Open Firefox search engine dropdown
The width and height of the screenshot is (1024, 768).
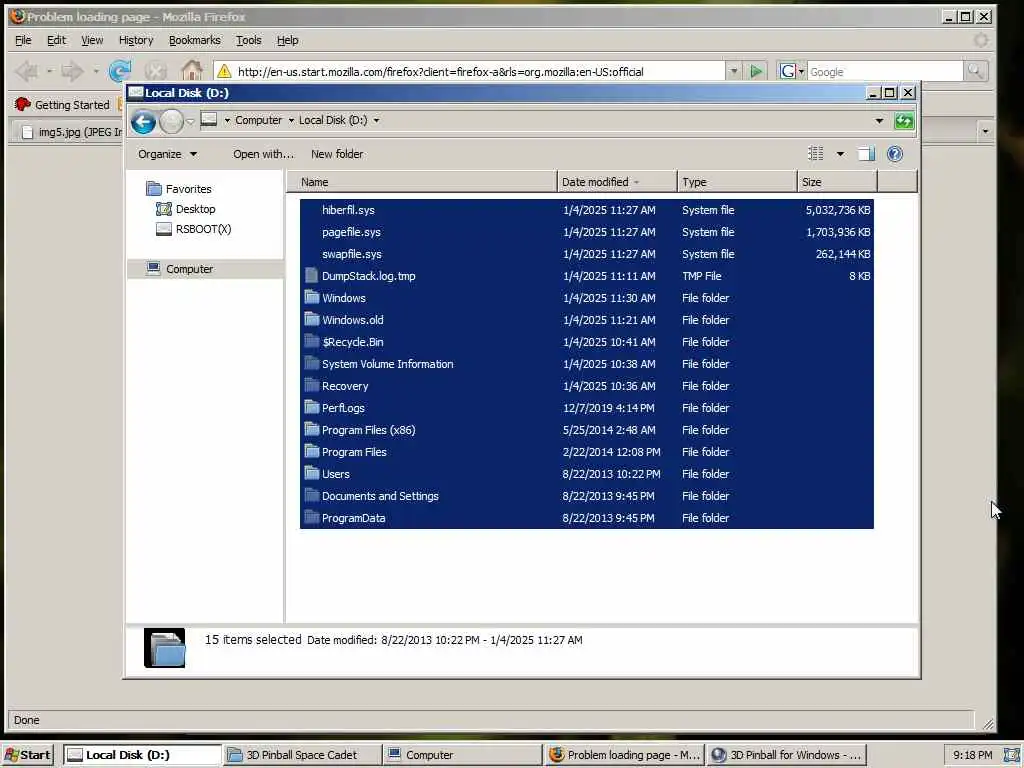tap(791, 71)
